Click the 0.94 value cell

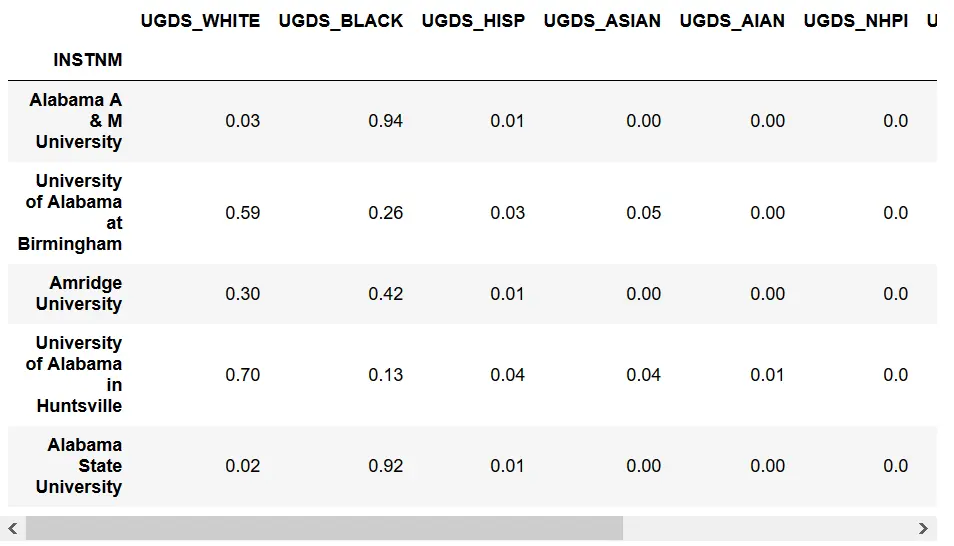pyautogui.click(x=385, y=121)
